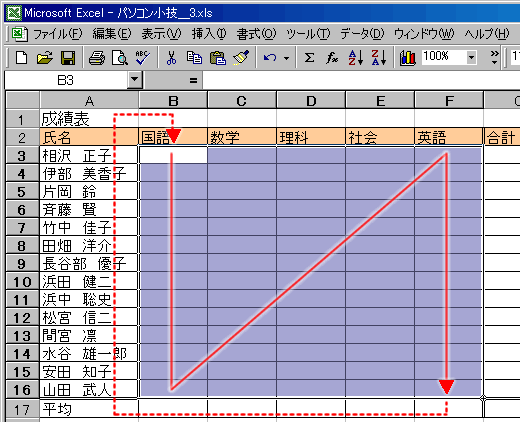Open a file with the Open folder icon
Viewport: 520px width, 422px height.
click(45, 58)
